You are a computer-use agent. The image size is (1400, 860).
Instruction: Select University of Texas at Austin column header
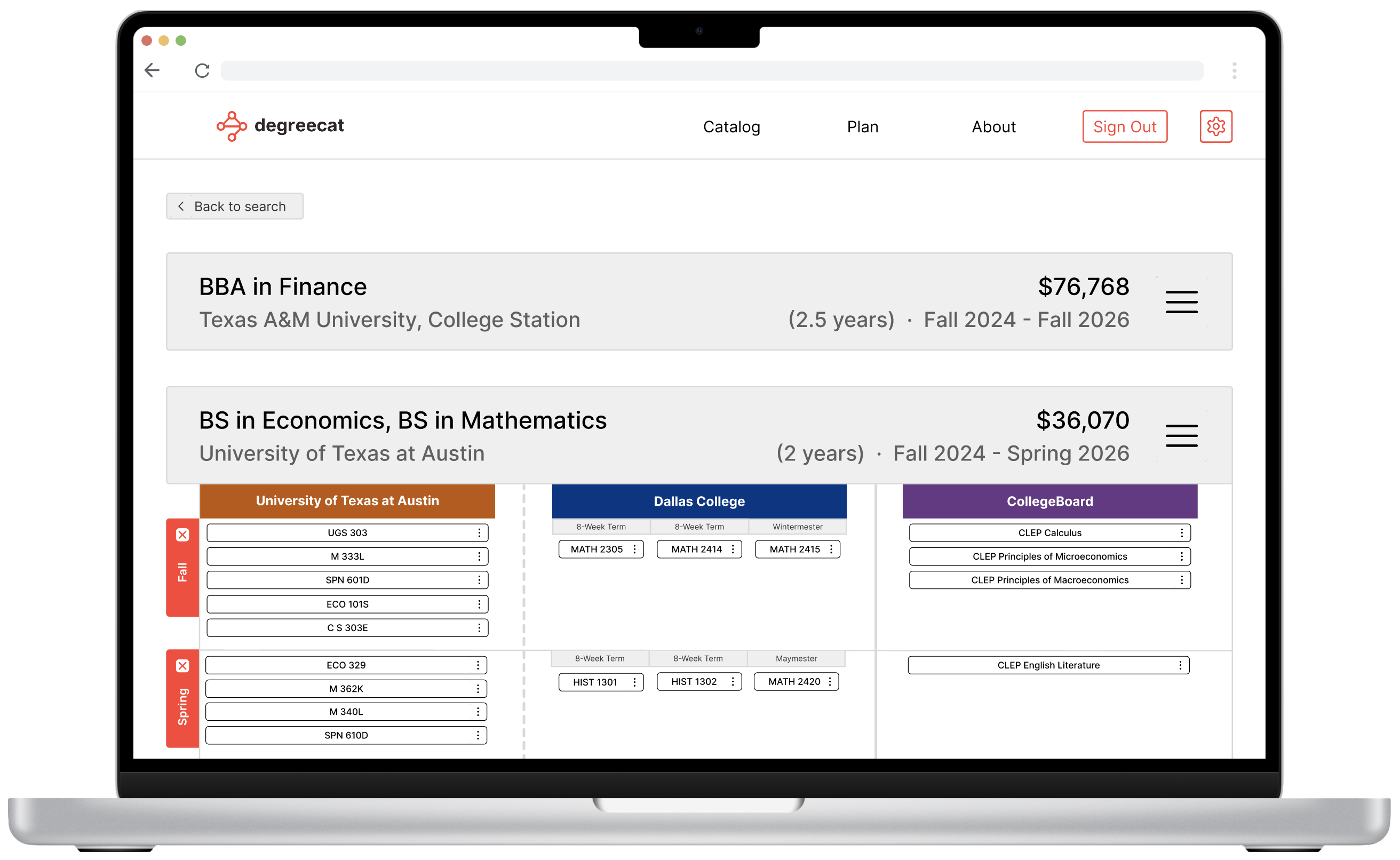pos(347,501)
